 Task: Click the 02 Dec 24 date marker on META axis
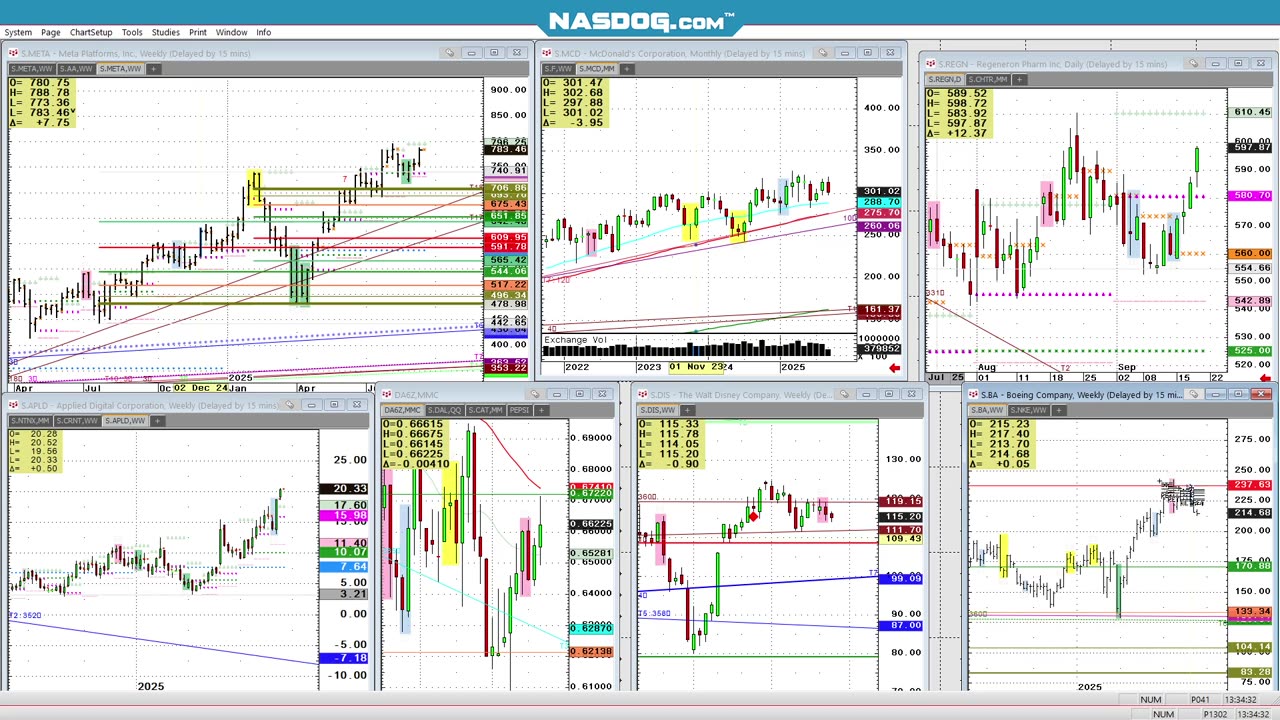(200, 388)
